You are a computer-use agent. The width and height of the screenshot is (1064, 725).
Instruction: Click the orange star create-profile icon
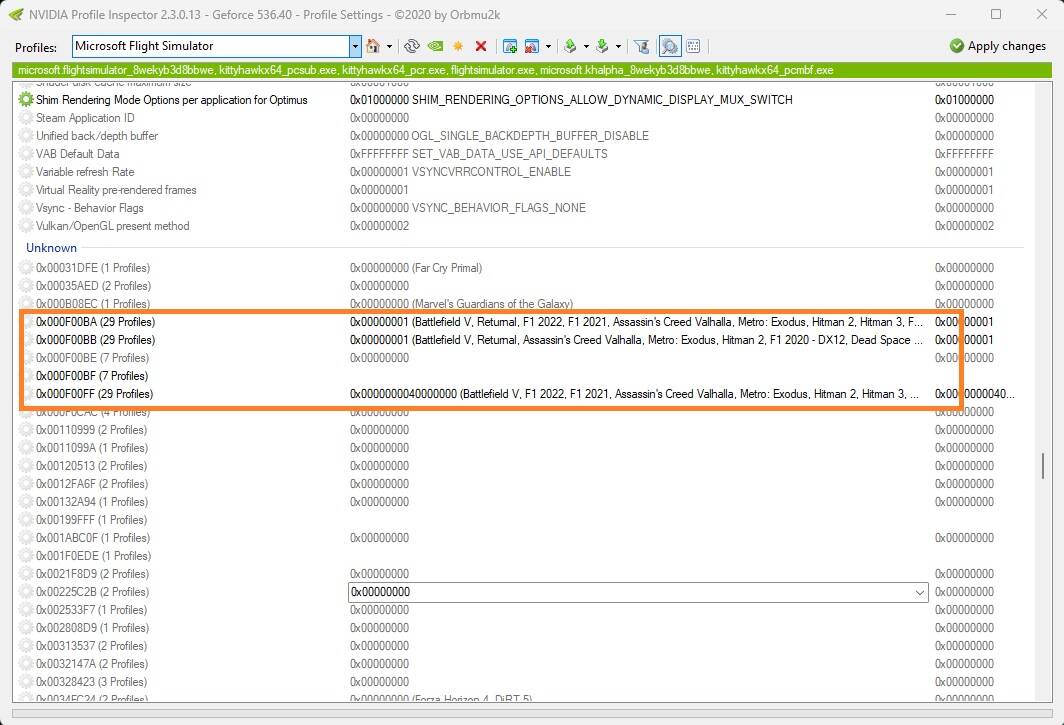(x=458, y=46)
